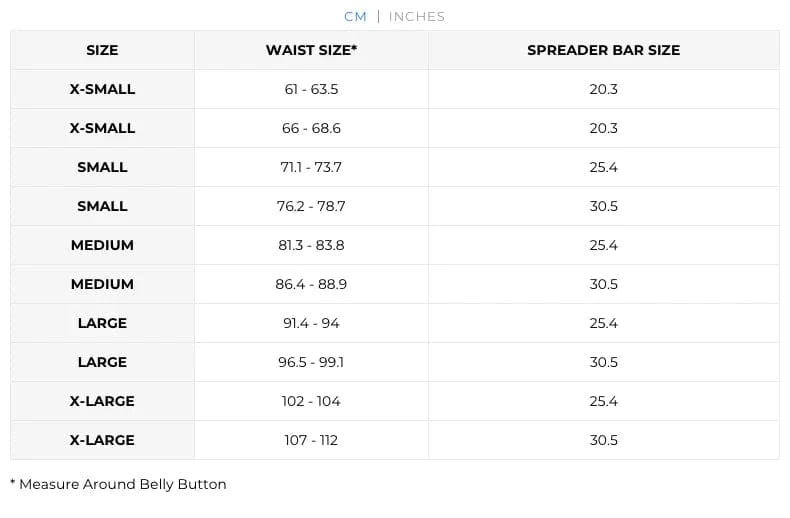Click spreader bar 20.3 in first row
The height and width of the screenshot is (518, 790).
pos(604,89)
